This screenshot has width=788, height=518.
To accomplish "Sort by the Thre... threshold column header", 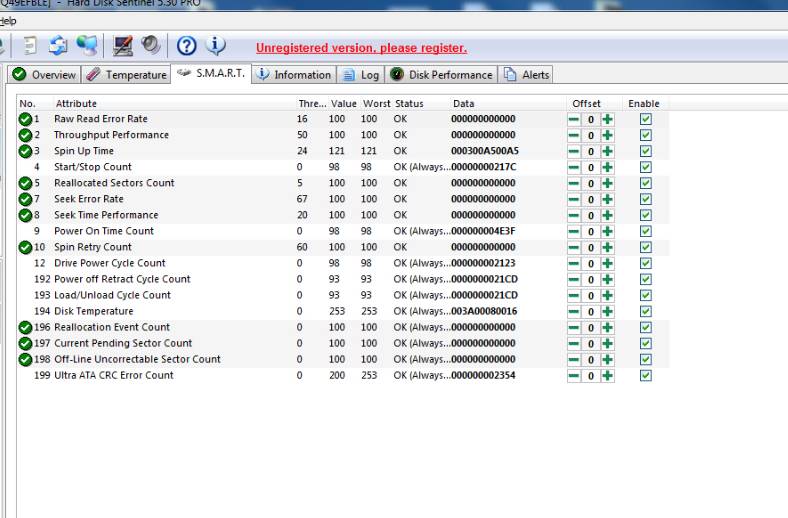I will (x=312, y=103).
